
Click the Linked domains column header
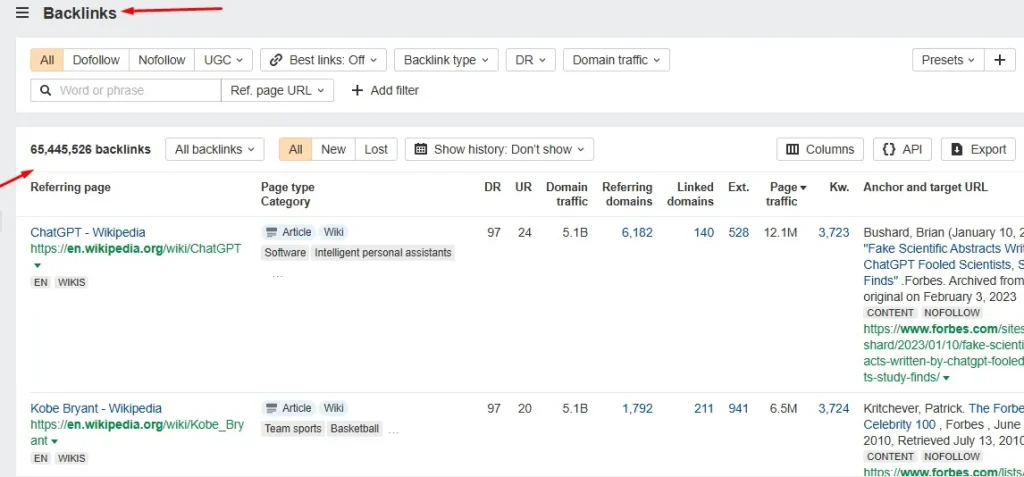click(690, 194)
